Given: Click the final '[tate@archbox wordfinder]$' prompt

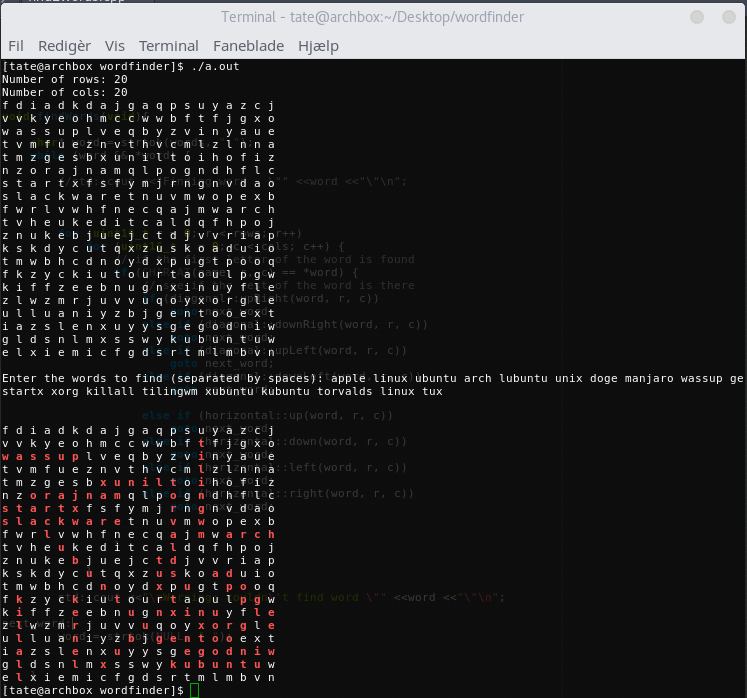Looking at the screenshot, I should coord(92,690).
